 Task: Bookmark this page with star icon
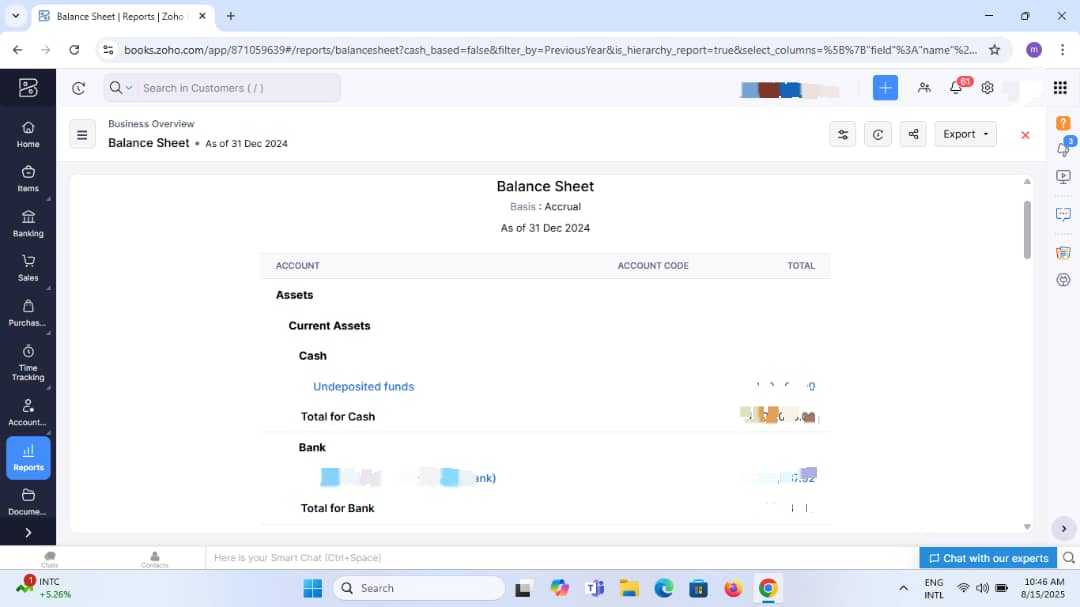coord(994,50)
